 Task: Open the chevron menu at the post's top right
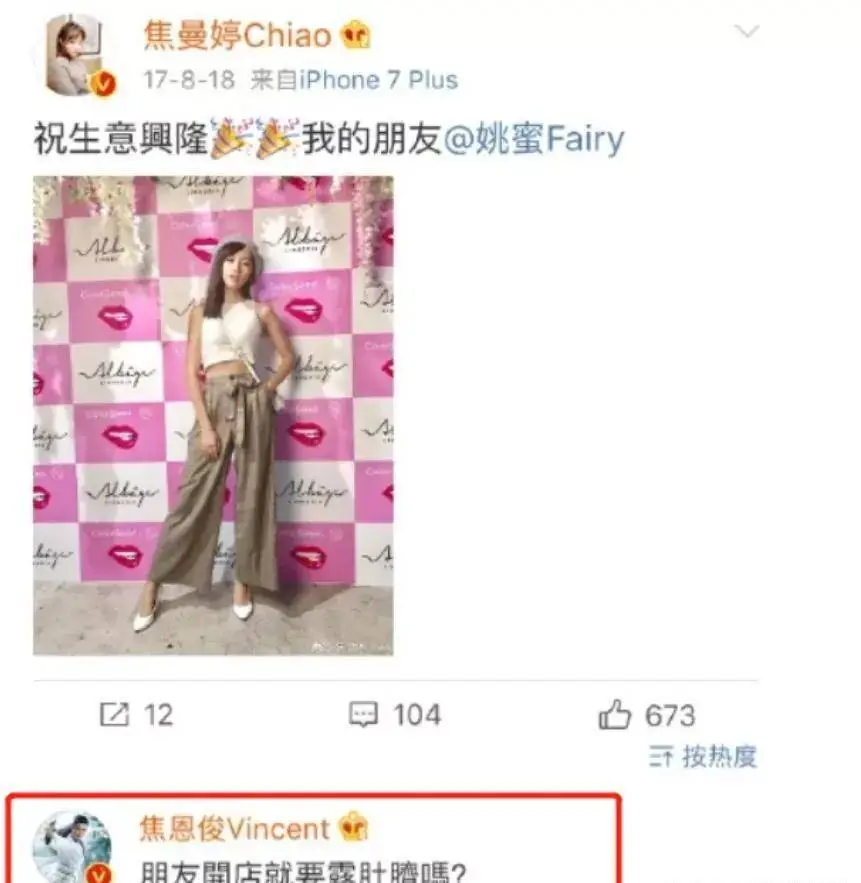747,32
